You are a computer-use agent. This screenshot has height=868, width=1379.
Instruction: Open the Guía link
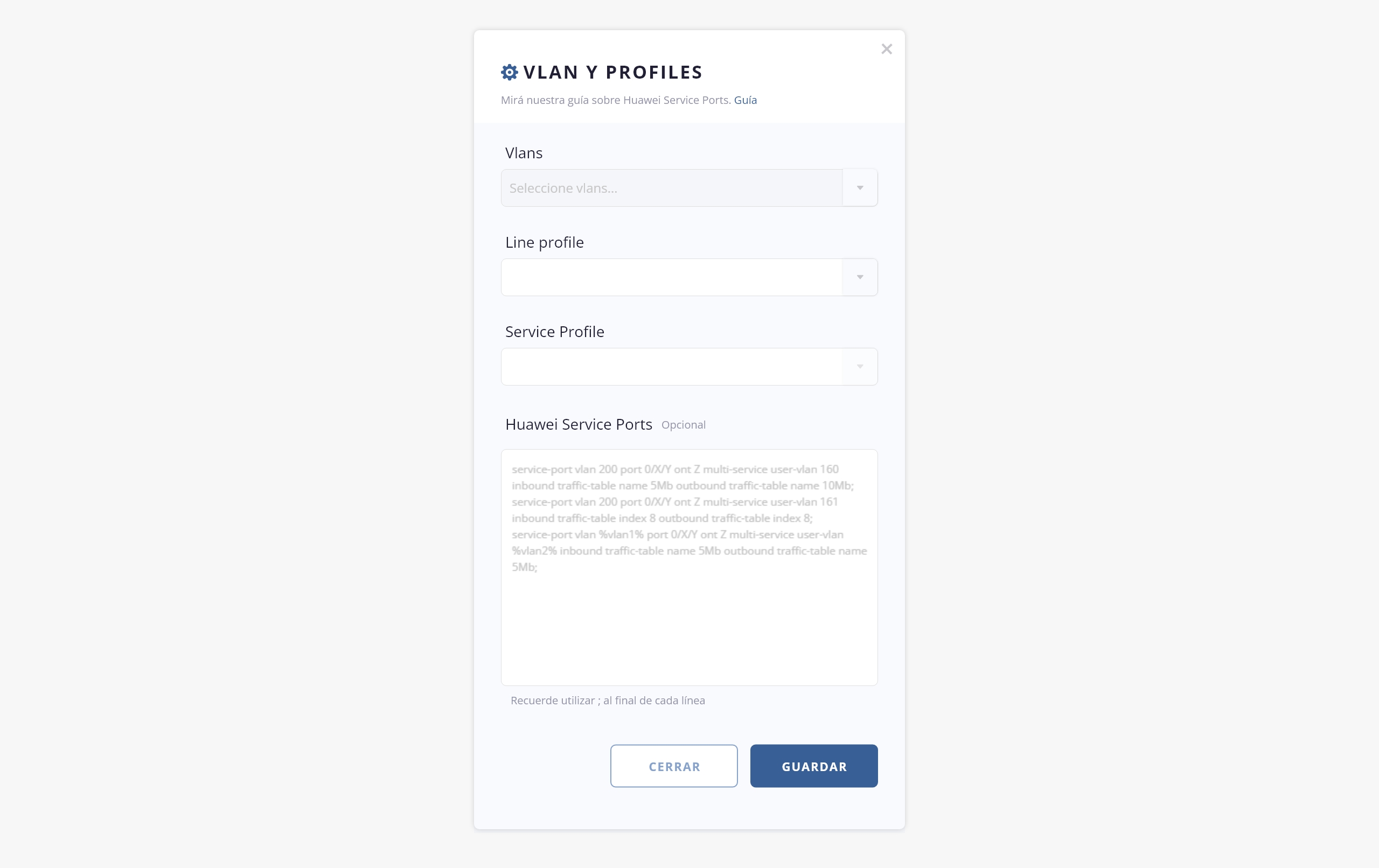coord(745,100)
